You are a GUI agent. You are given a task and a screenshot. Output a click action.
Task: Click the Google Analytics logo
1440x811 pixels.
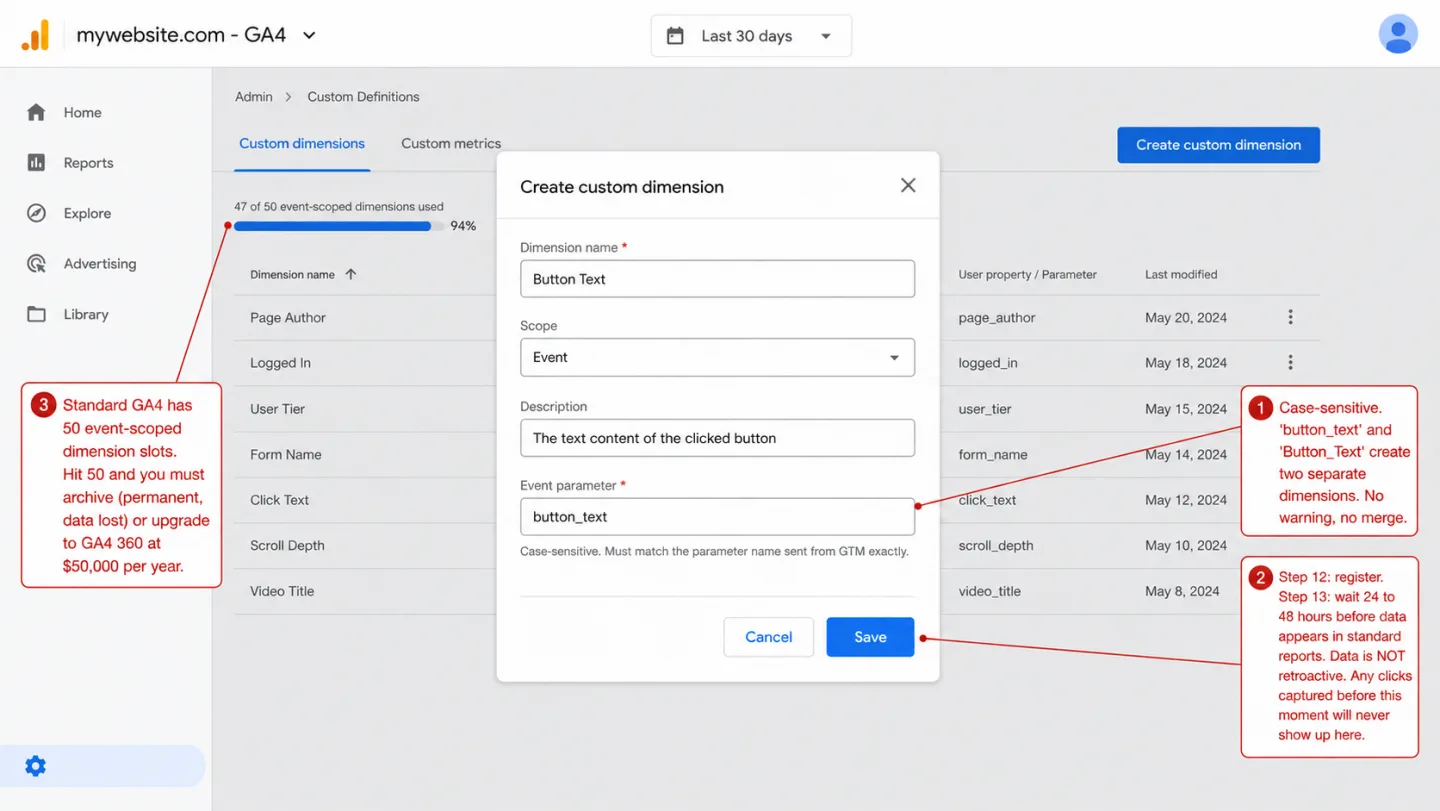tap(35, 35)
